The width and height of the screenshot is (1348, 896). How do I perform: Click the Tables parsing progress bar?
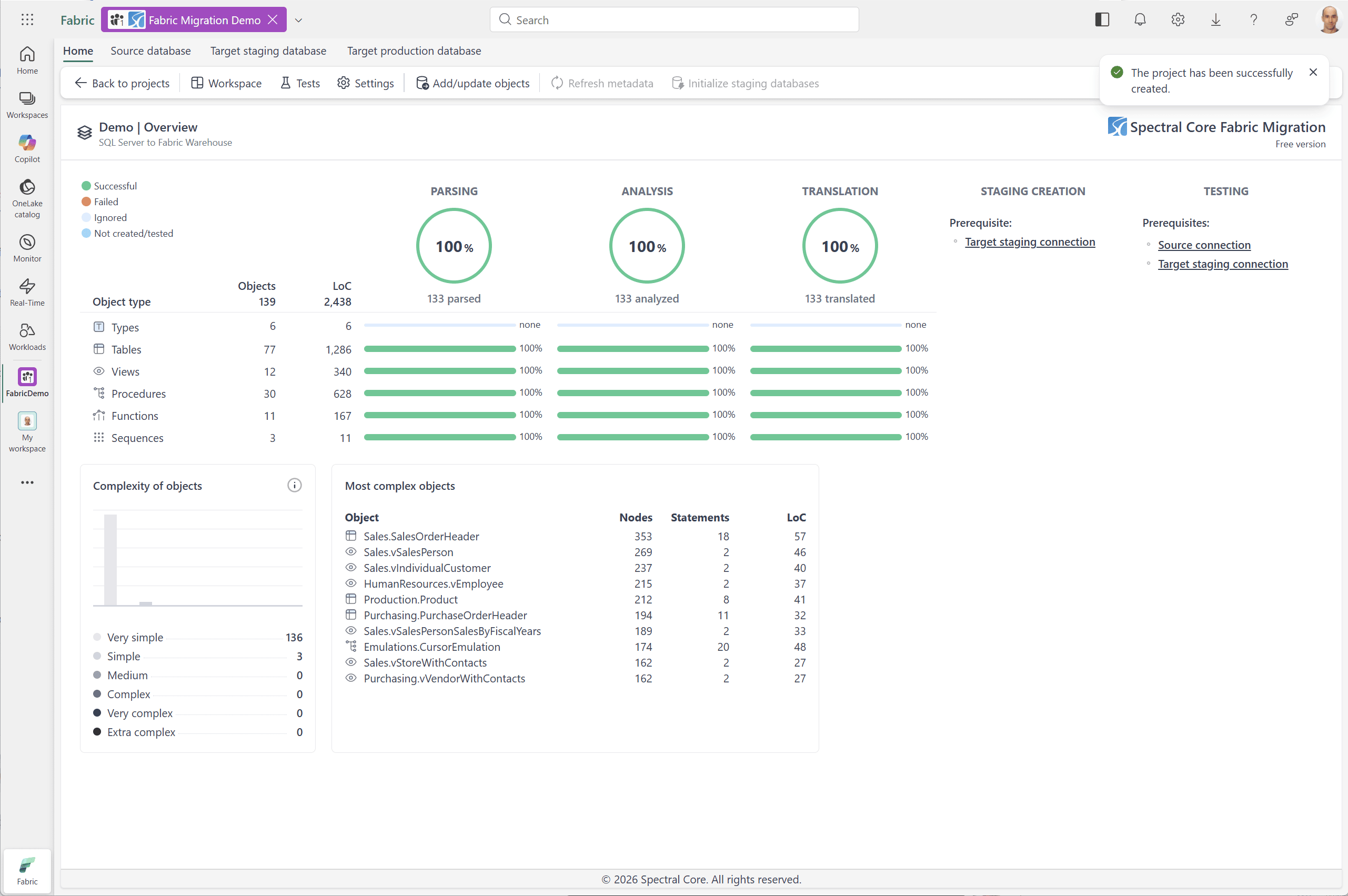[x=439, y=349]
